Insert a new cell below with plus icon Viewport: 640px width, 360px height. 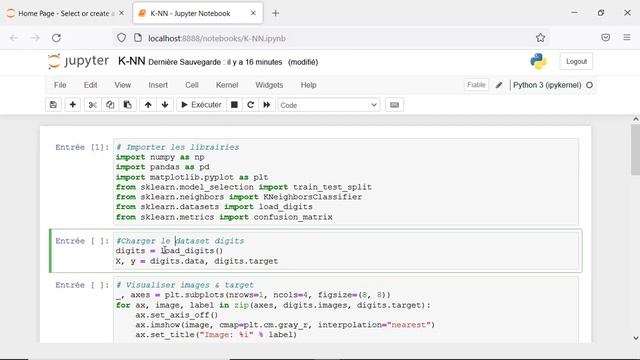73,105
